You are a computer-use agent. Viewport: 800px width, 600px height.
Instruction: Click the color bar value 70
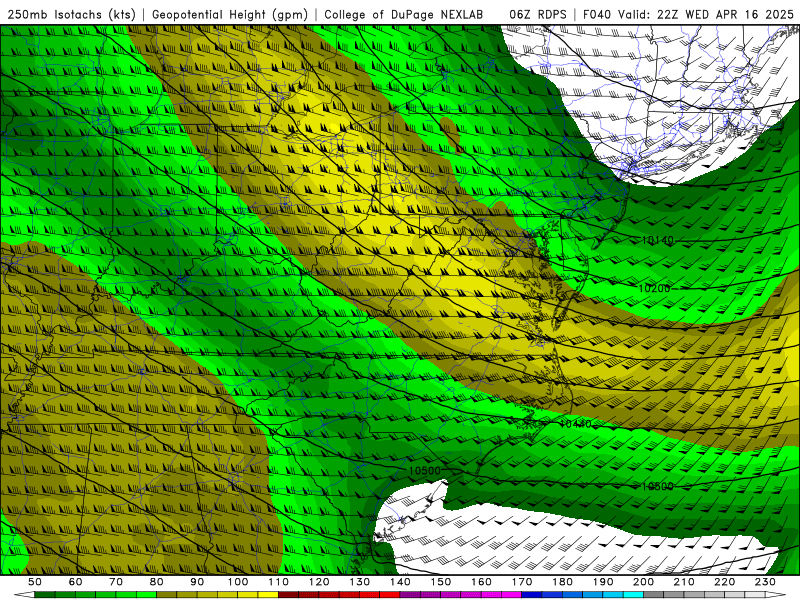[116, 582]
